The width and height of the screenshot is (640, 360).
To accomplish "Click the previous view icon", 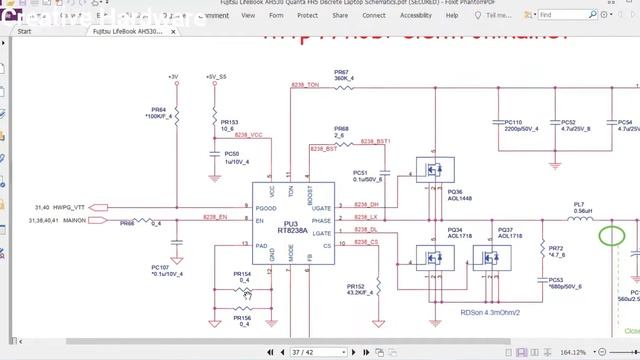I will [x=379, y=352].
